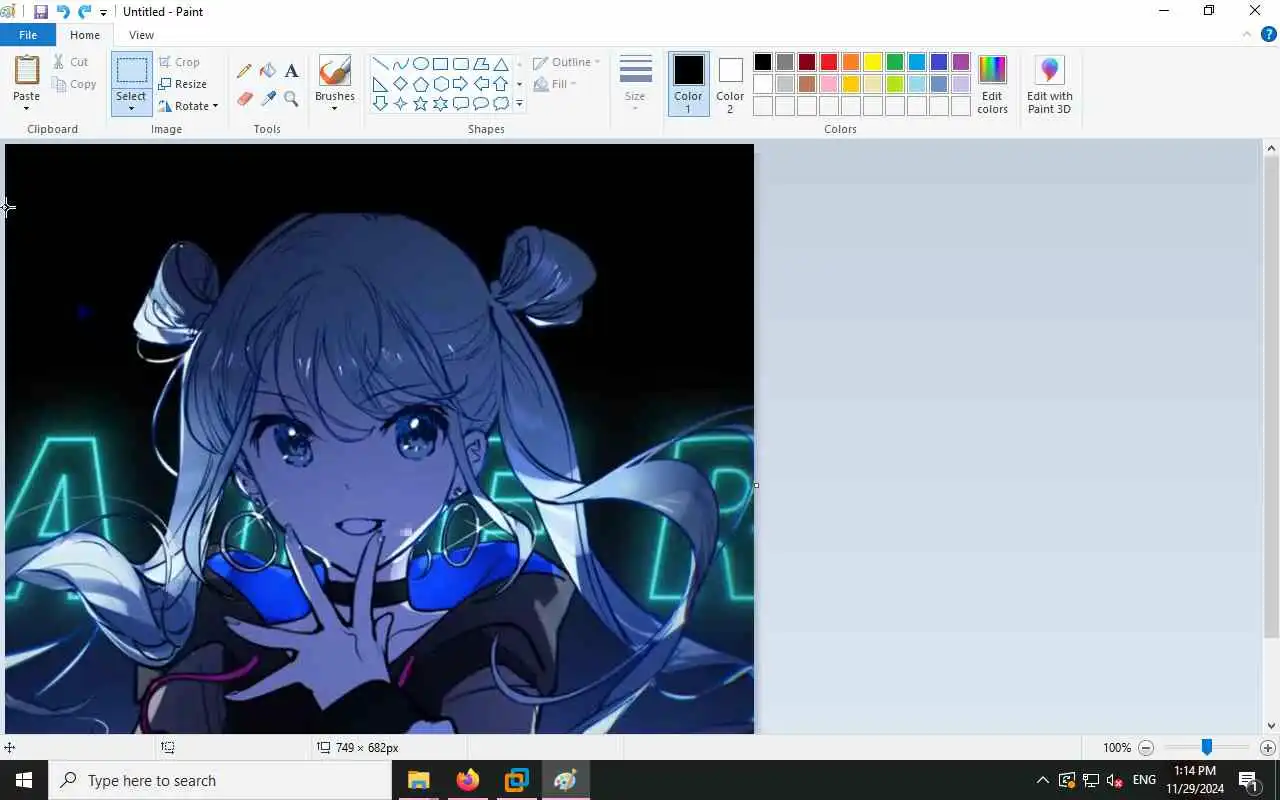Click the Paste clipboard icon
Viewport: 1280px width, 800px height.
click(x=27, y=71)
